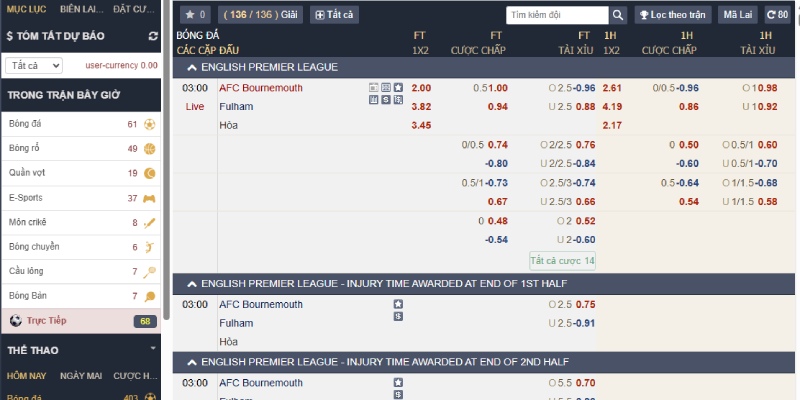Favorite the injury time 1st half match
Image resolution: width=800 pixels, height=400 pixels.
tap(398, 304)
